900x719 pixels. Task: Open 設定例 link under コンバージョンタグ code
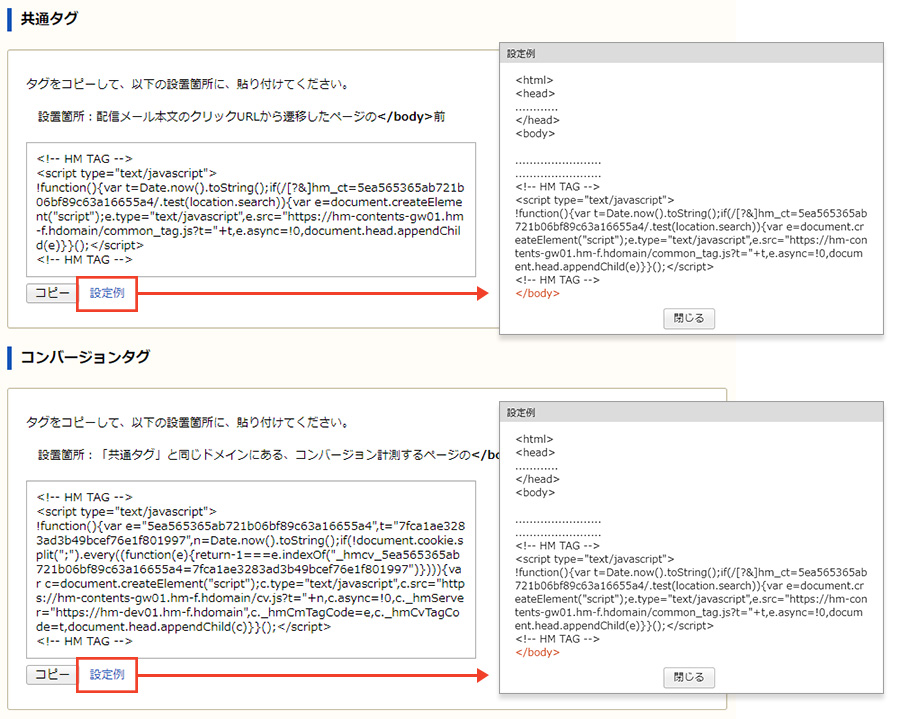coord(107,674)
